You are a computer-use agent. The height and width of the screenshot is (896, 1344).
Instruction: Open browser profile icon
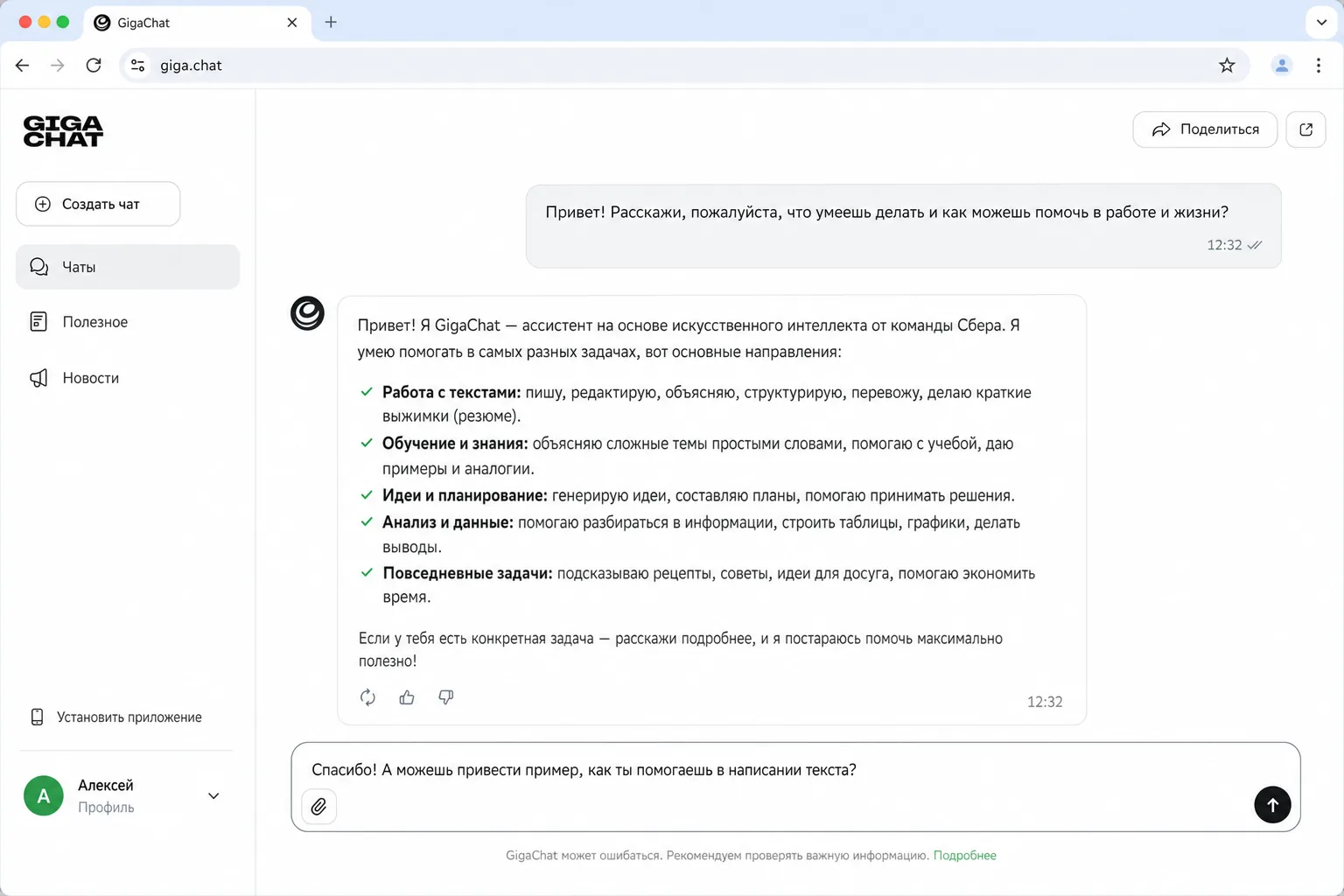tap(1281, 66)
